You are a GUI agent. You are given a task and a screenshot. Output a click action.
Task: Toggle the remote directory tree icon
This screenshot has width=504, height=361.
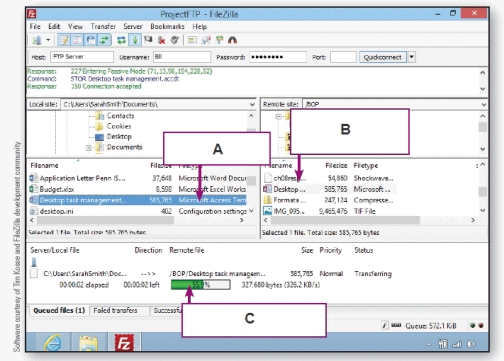pyautogui.click(x=91, y=40)
